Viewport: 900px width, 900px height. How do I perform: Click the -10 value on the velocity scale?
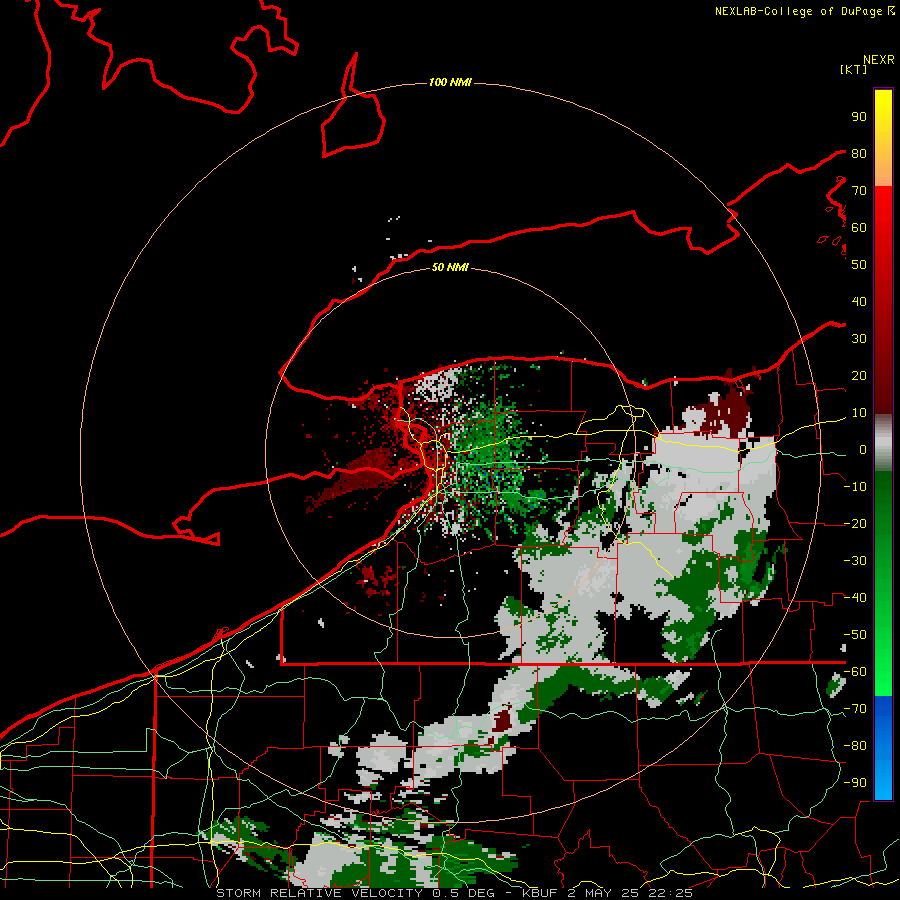pos(855,487)
